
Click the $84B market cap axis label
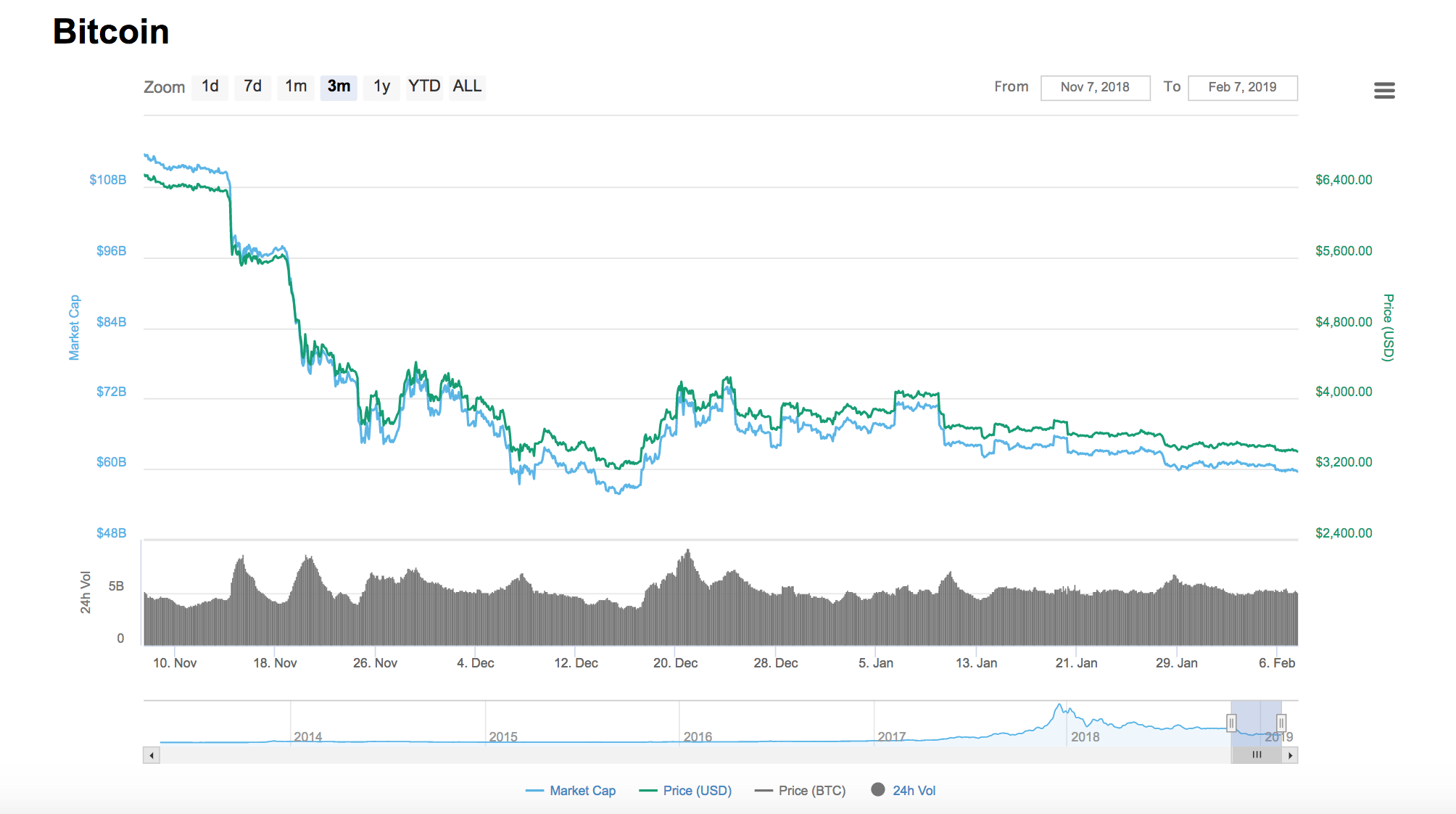click(x=112, y=322)
